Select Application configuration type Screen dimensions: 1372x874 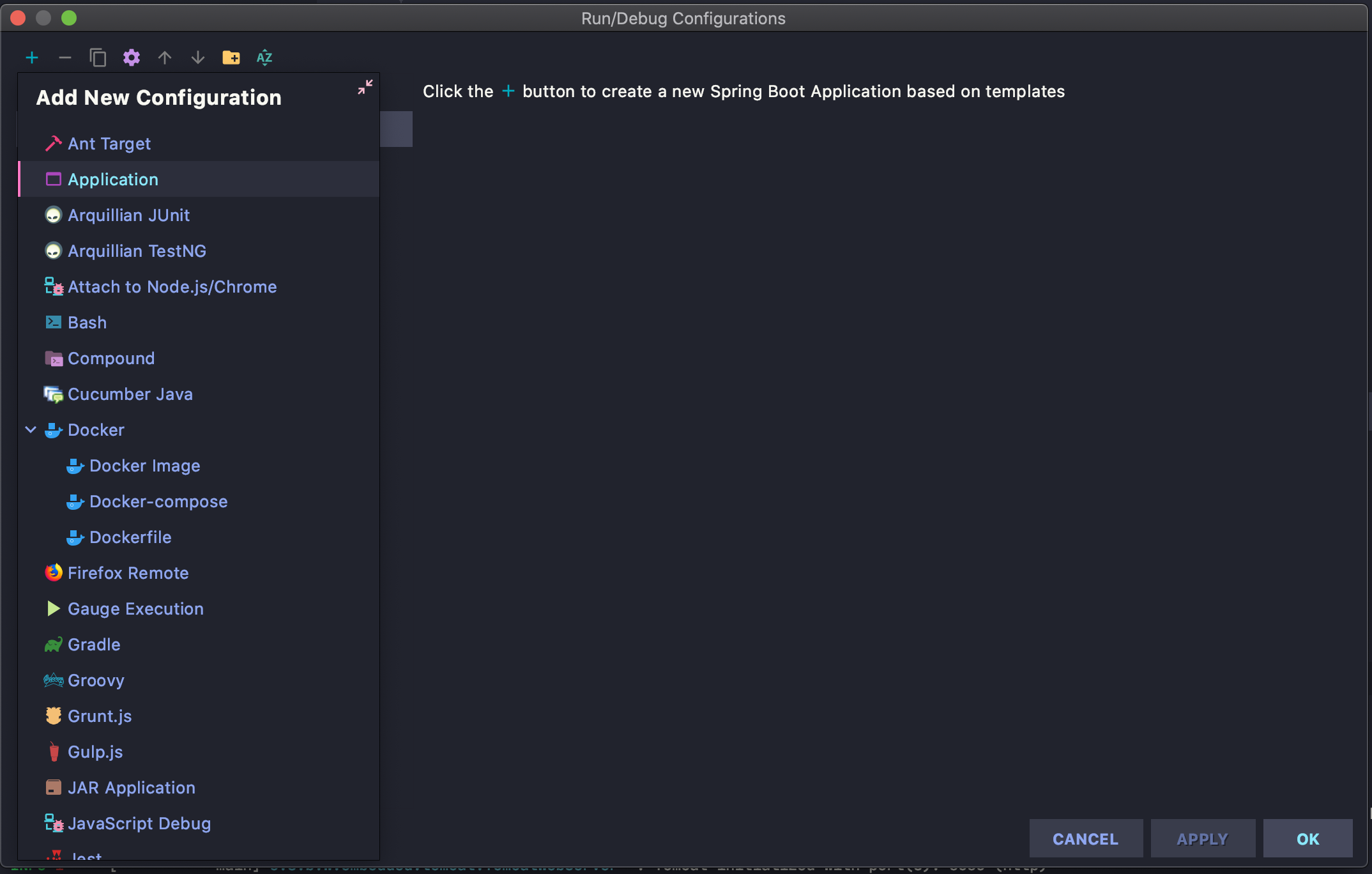(113, 180)
